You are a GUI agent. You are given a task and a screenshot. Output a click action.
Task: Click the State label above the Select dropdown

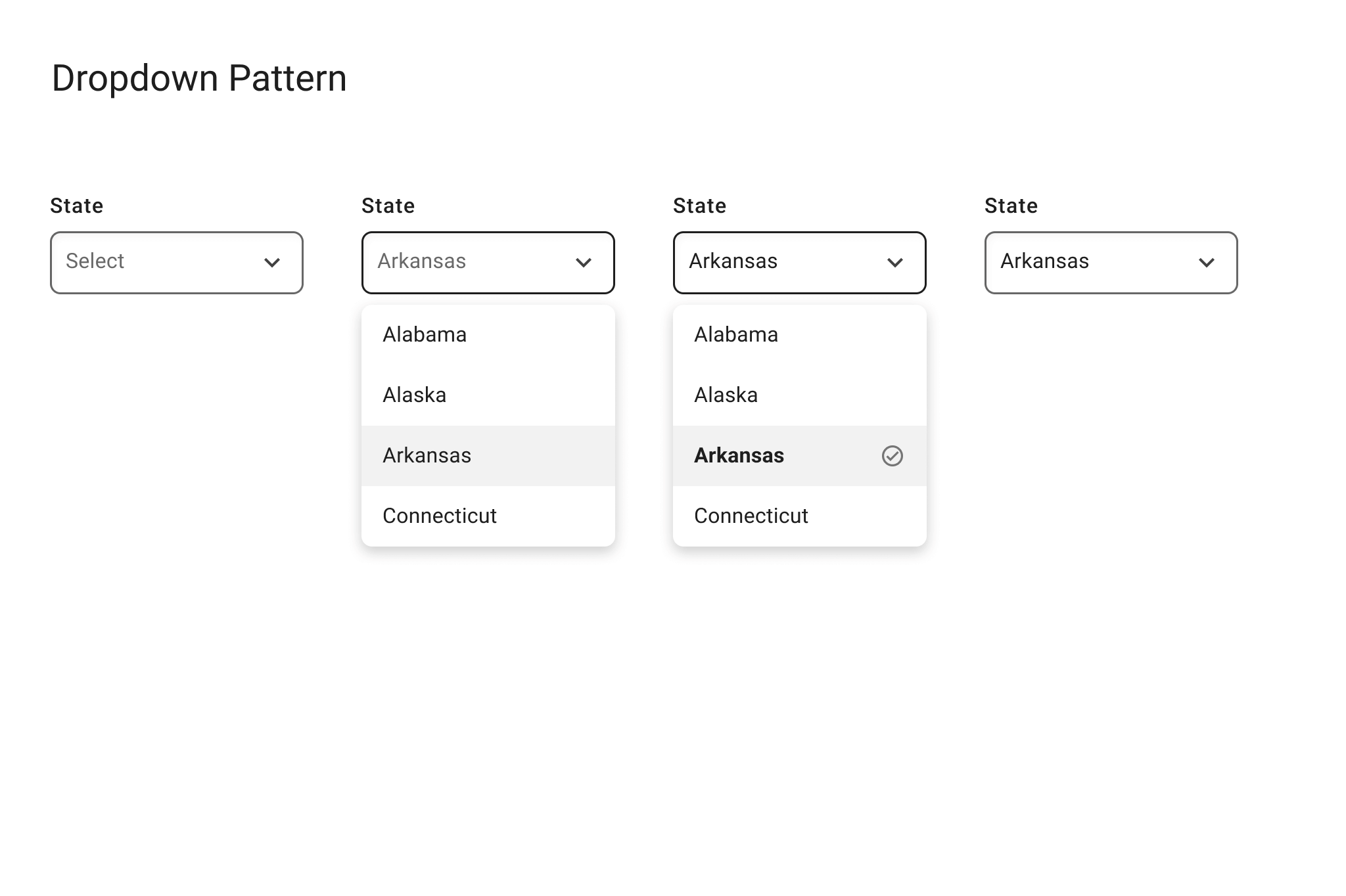tap(77, 206)
